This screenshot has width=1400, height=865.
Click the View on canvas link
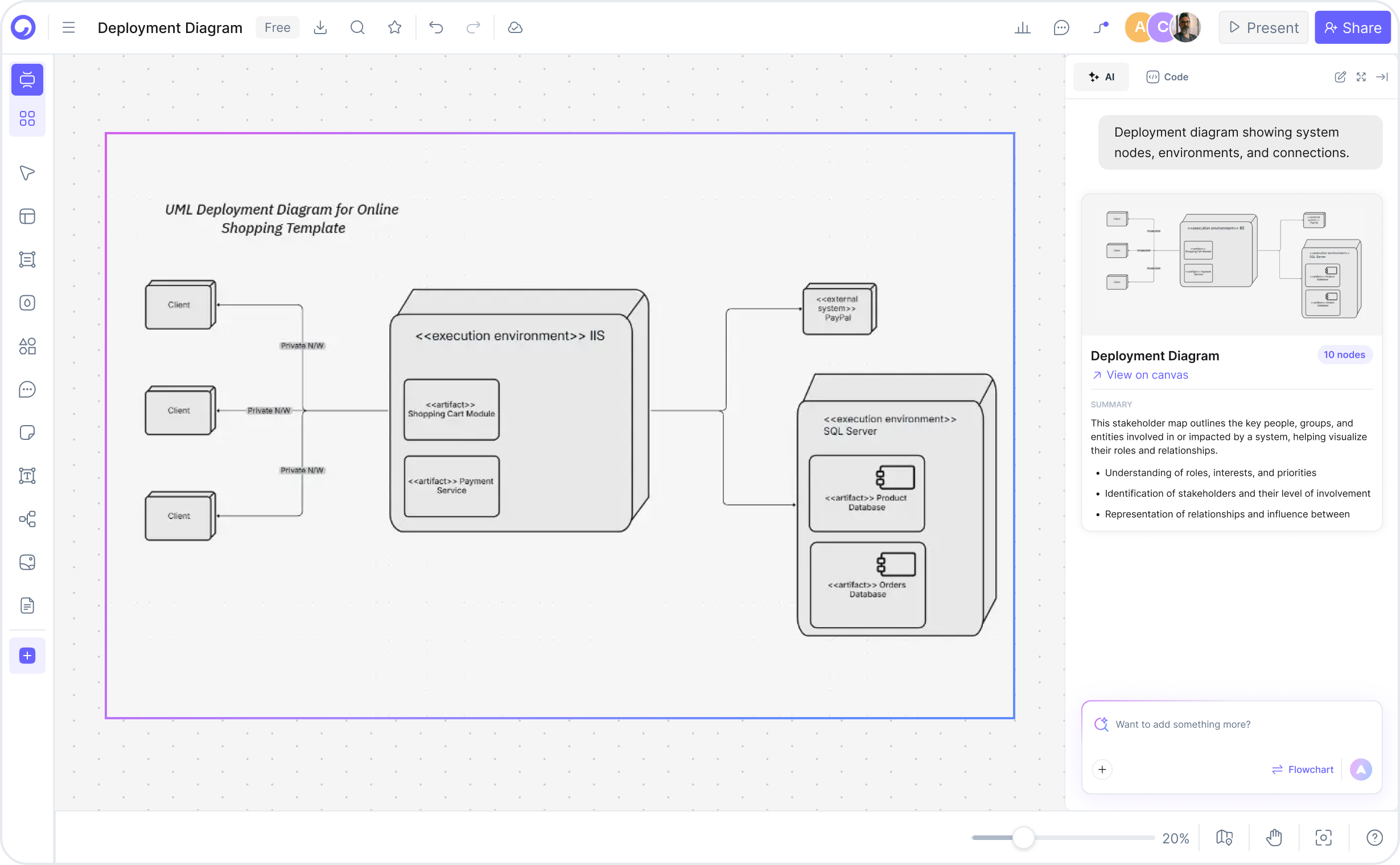1140,374
